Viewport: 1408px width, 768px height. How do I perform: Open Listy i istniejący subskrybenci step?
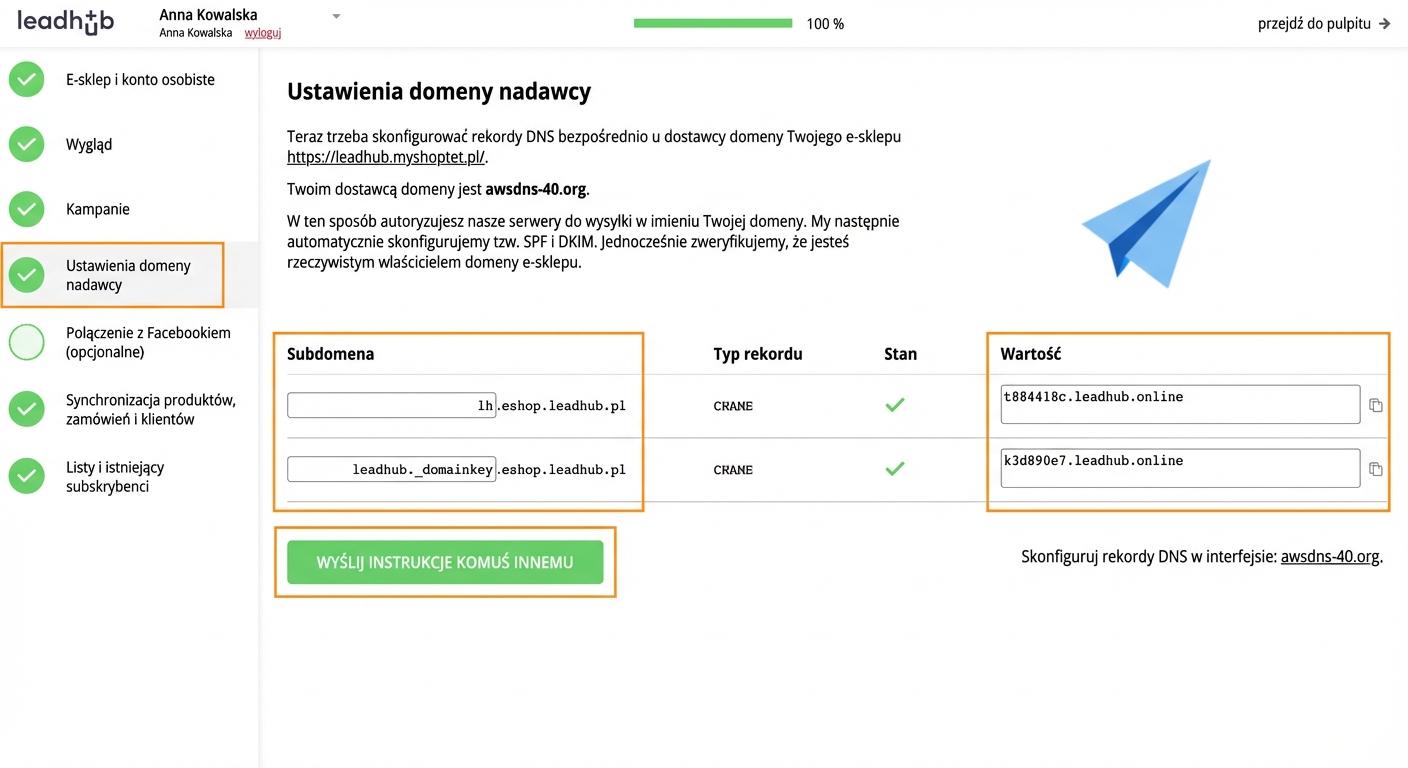(115, 476)
